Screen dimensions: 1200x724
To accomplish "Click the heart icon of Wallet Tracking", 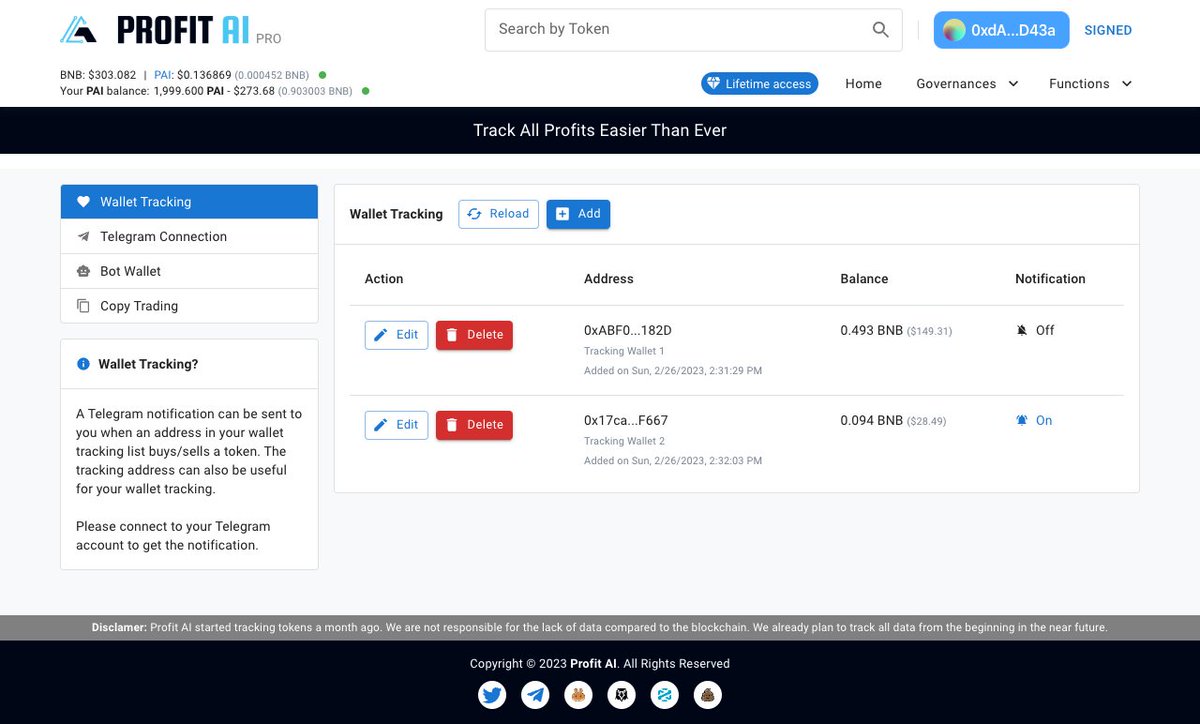I will coord(83,201).
